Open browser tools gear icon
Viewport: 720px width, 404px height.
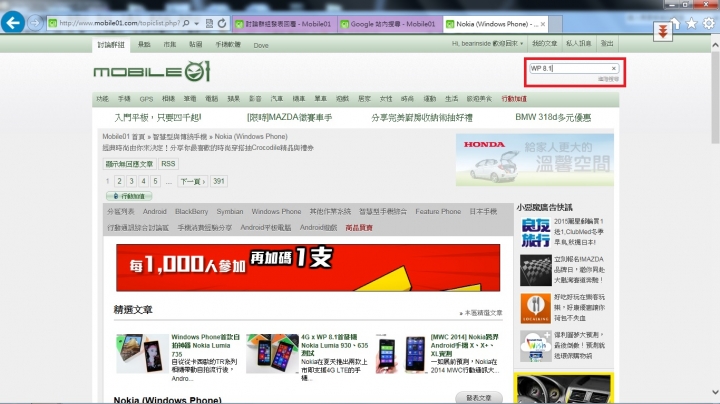[x=709, y=23]
